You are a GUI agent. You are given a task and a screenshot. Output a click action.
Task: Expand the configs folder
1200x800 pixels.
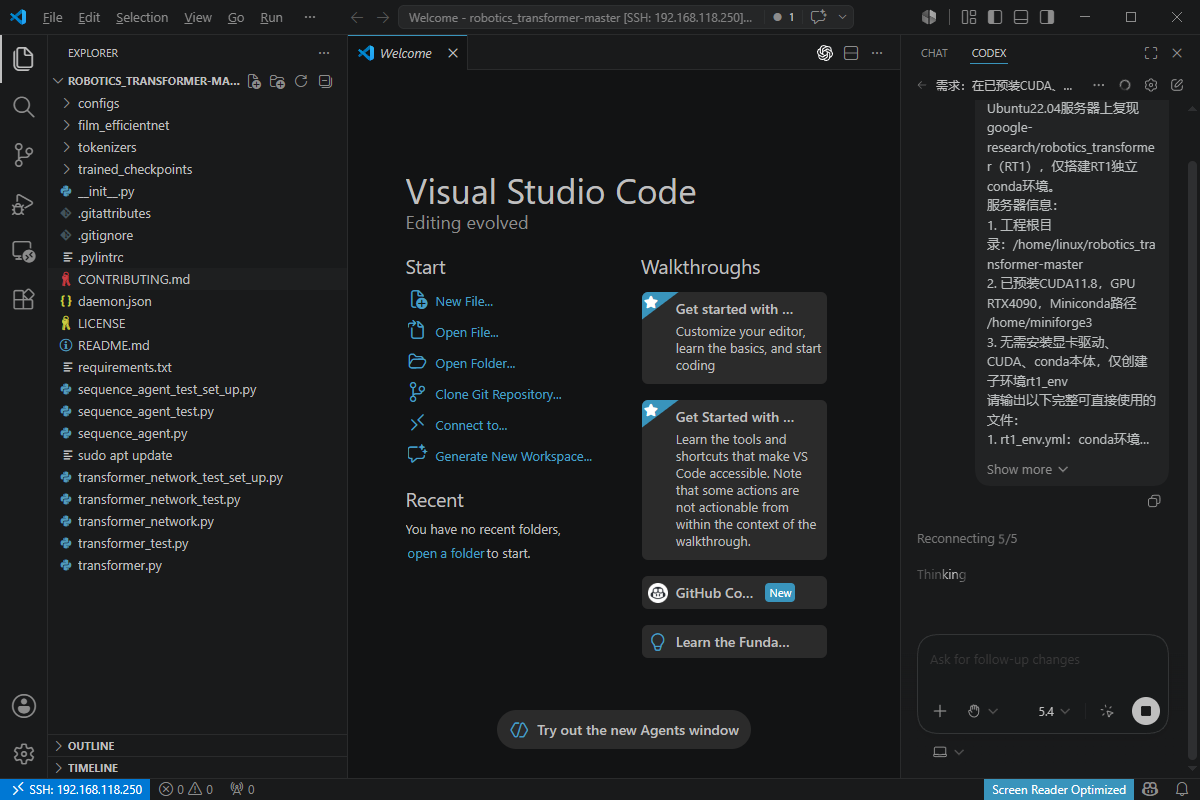198,103
